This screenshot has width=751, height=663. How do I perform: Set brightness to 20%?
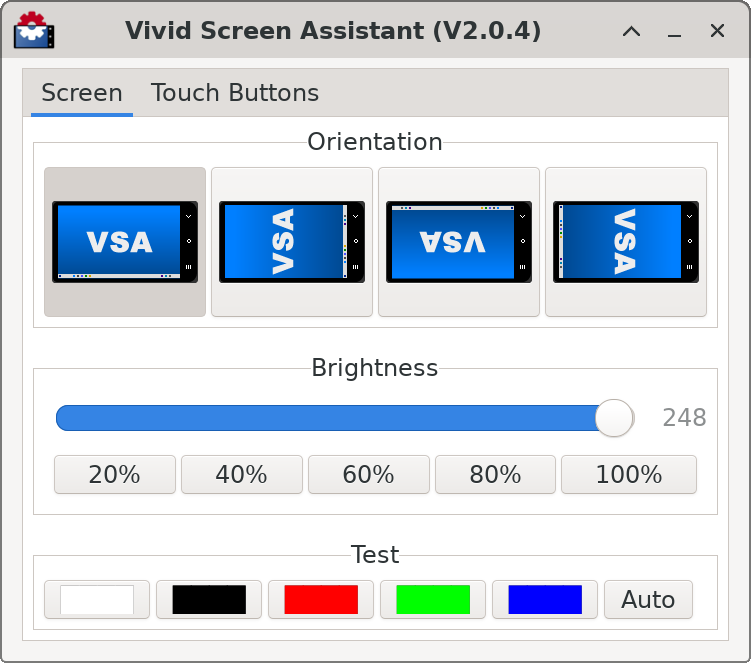[x=115, y=475]
